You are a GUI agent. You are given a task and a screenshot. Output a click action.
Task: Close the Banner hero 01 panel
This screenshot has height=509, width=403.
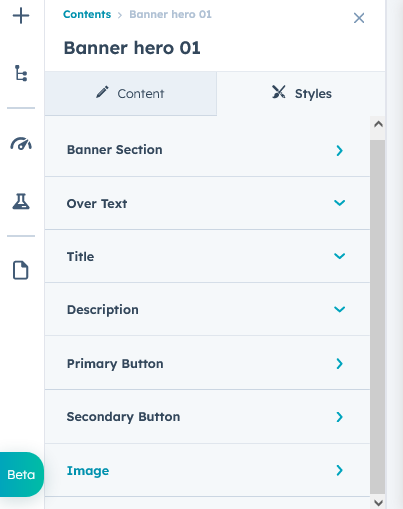coord(359,18)
